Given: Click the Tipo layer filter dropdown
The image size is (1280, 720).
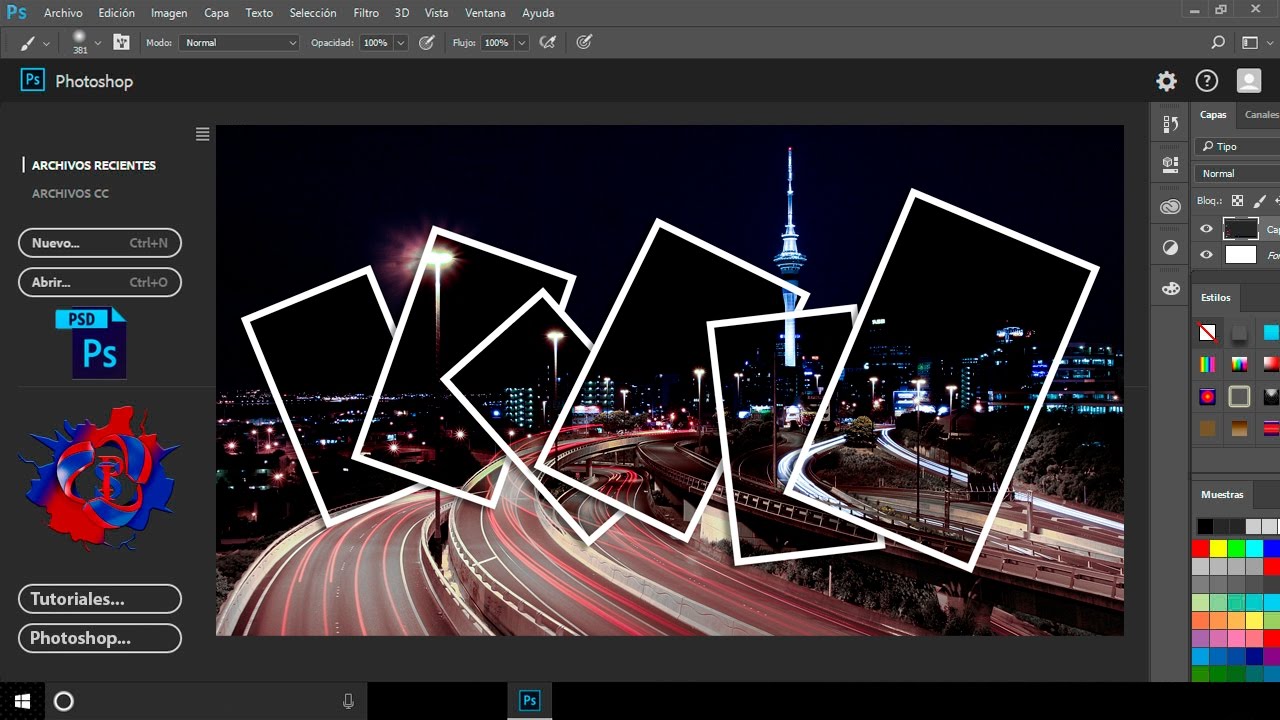Looking at the screenshot, I should tap(1237, 147).
